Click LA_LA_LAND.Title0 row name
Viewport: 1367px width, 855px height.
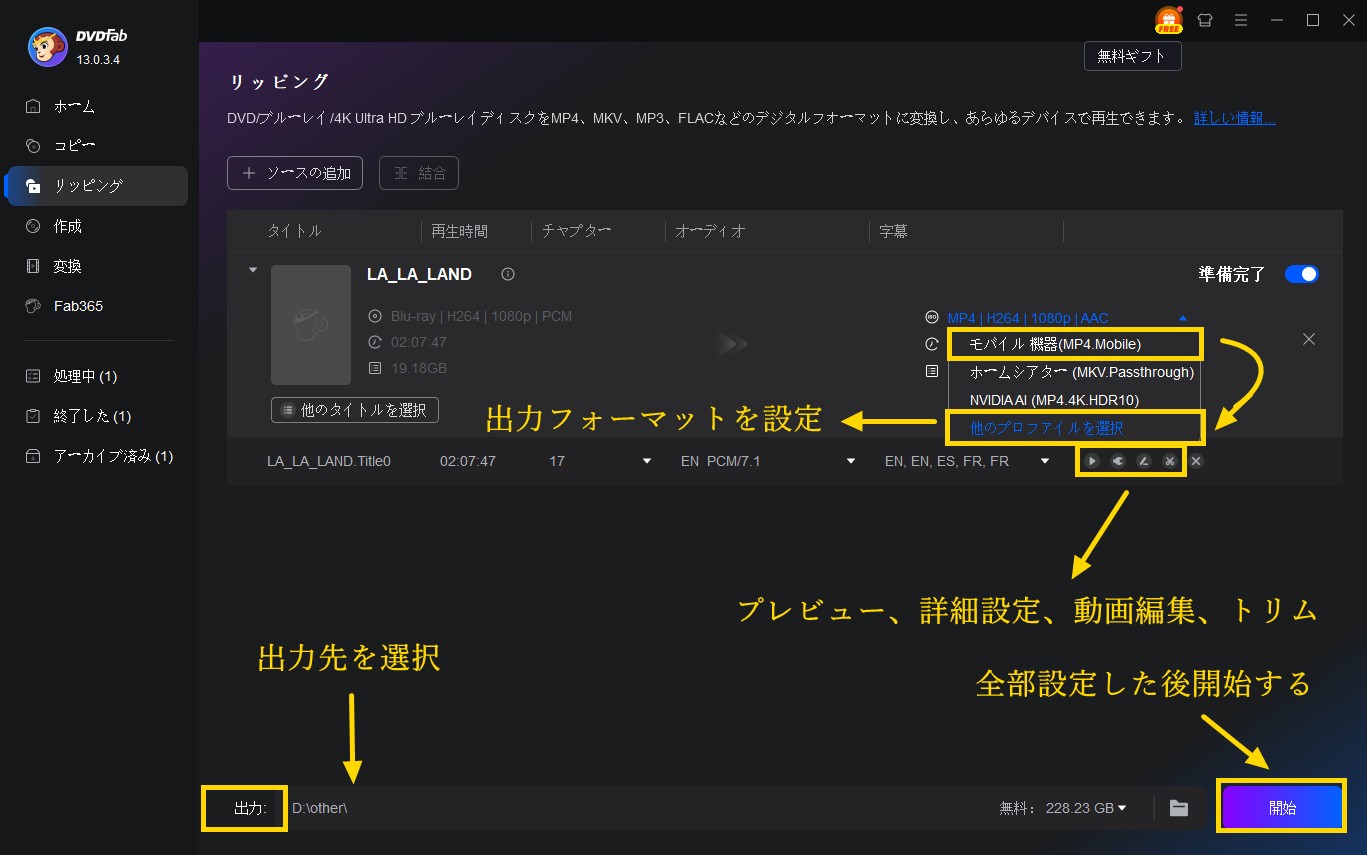click(329, 461)
